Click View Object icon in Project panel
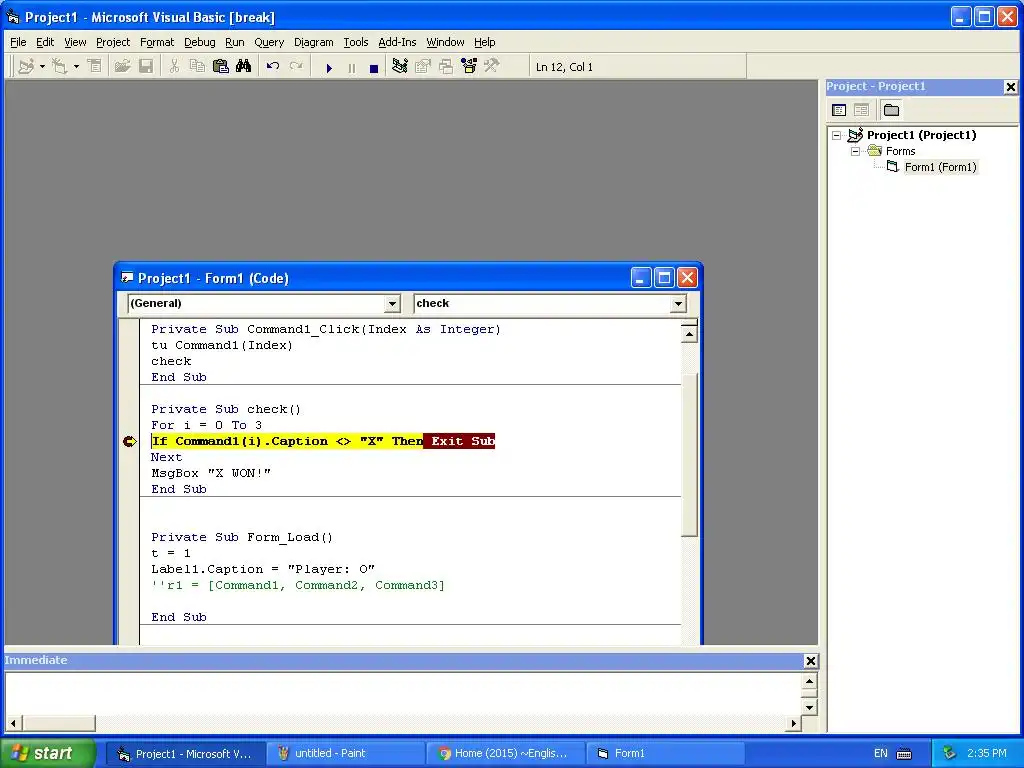1024x768 pixels. pos(861,110)
